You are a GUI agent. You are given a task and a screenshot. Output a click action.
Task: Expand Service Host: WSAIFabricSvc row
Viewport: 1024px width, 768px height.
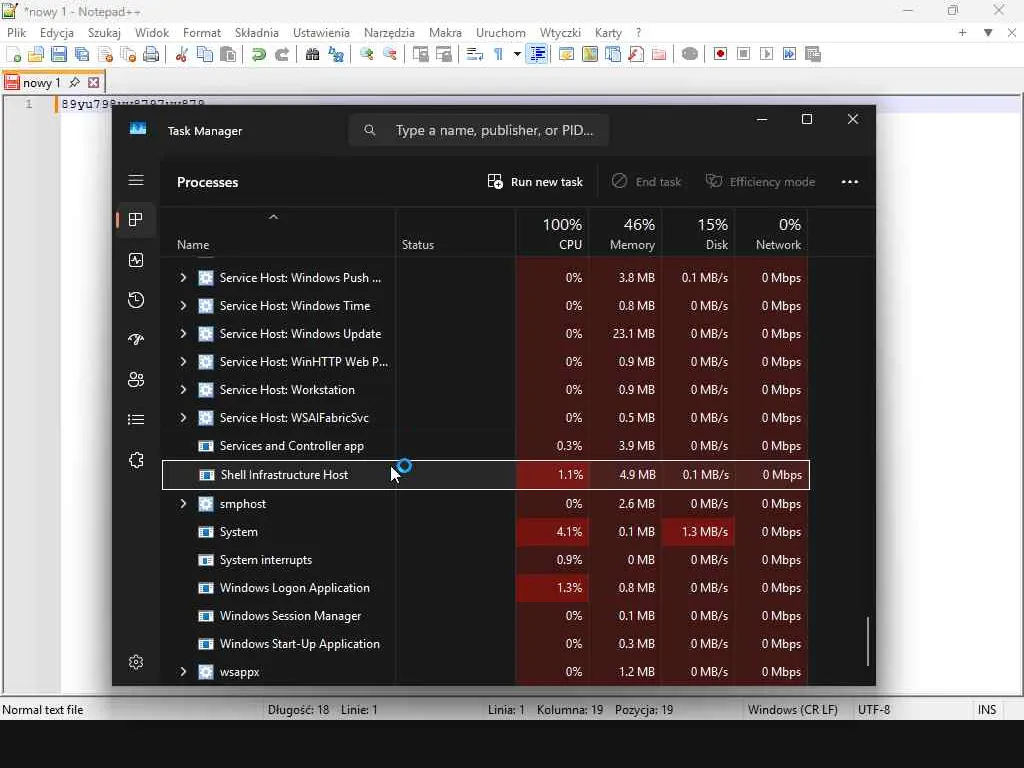(x=183, y=418)
